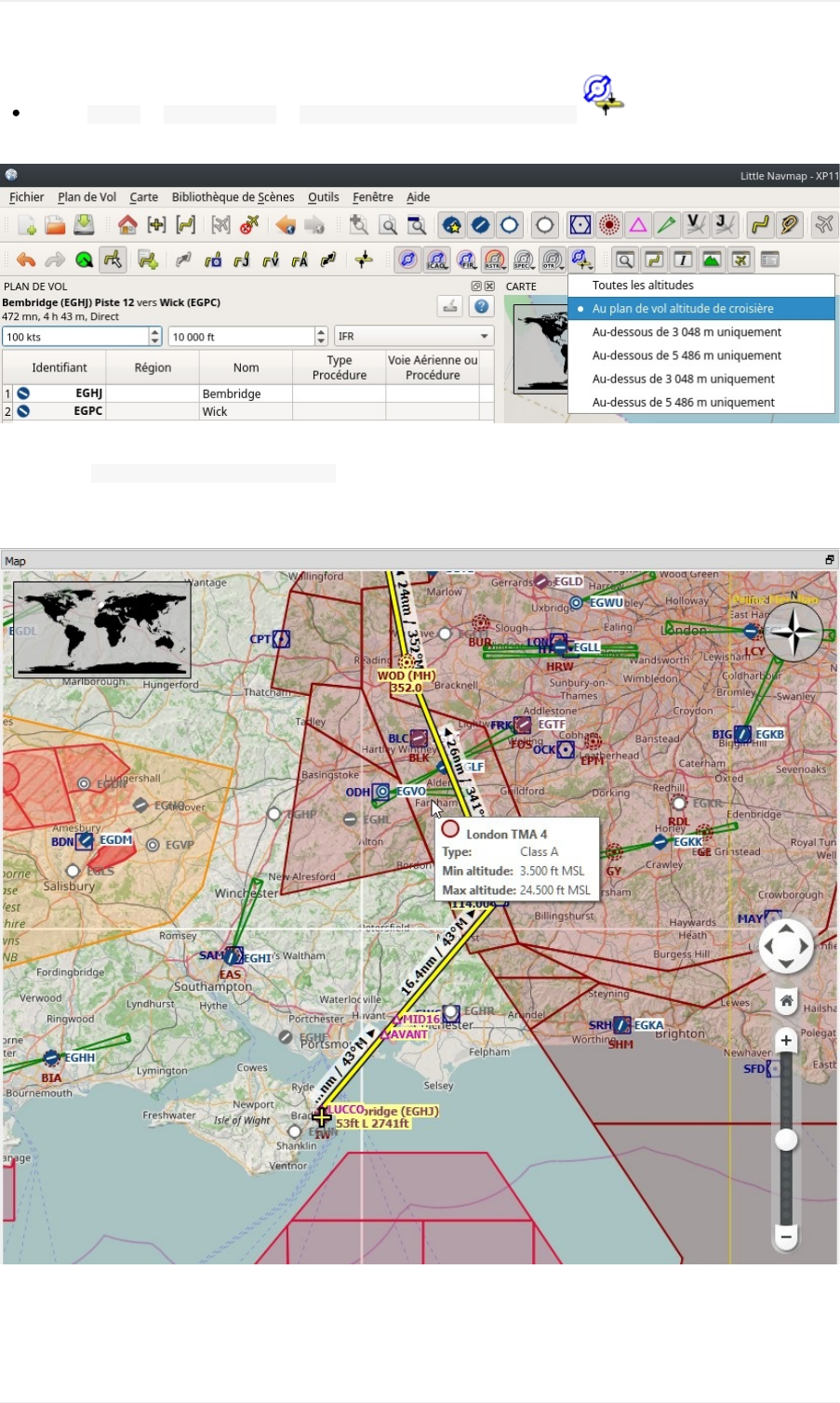Toggle soft surface airports display

[510, 225]
